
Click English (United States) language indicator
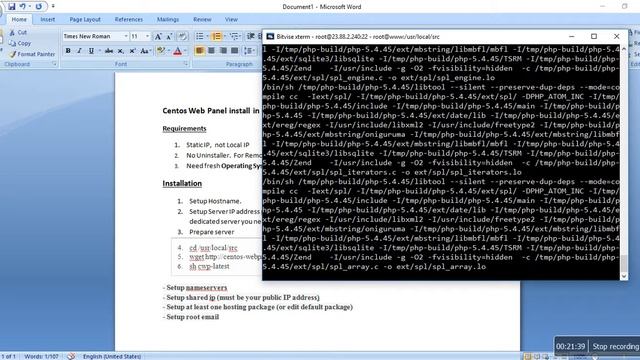tap(112, 356)
